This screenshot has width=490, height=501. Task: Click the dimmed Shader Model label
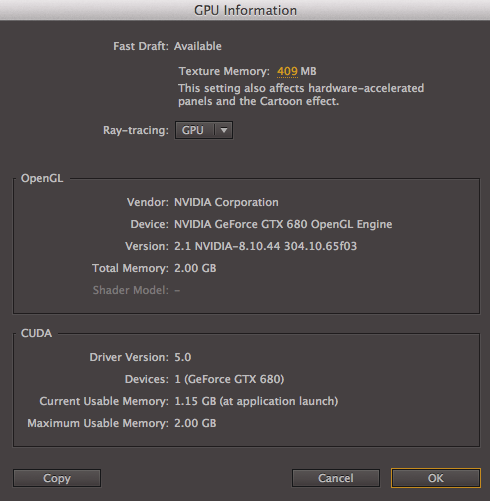(131, 290)
